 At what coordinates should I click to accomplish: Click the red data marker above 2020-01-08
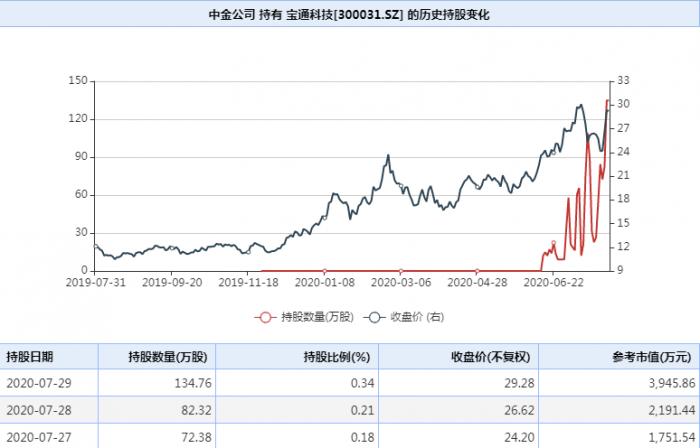coord(325,271)
